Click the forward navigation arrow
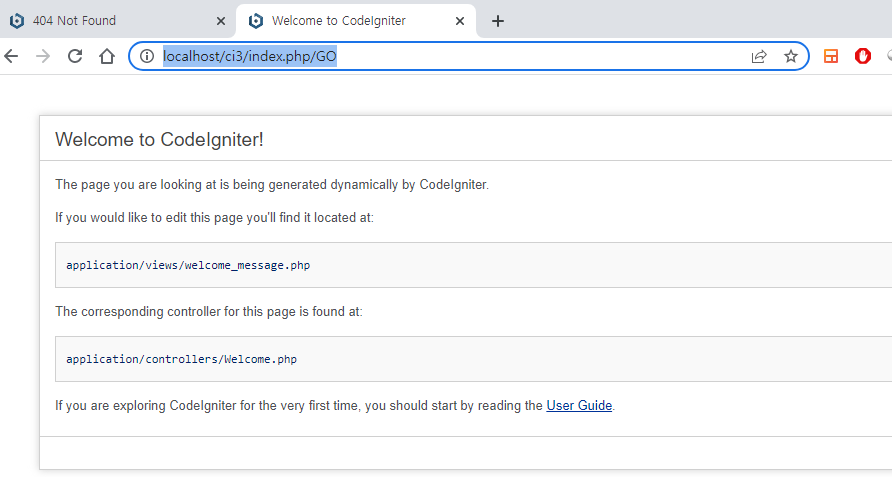 click(x=43, y=56)
